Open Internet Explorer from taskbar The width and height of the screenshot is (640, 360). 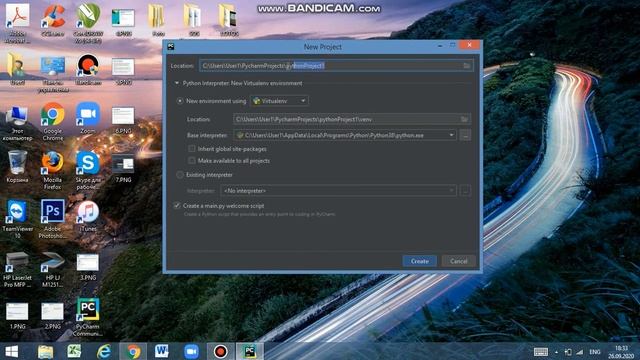point(104,351)
